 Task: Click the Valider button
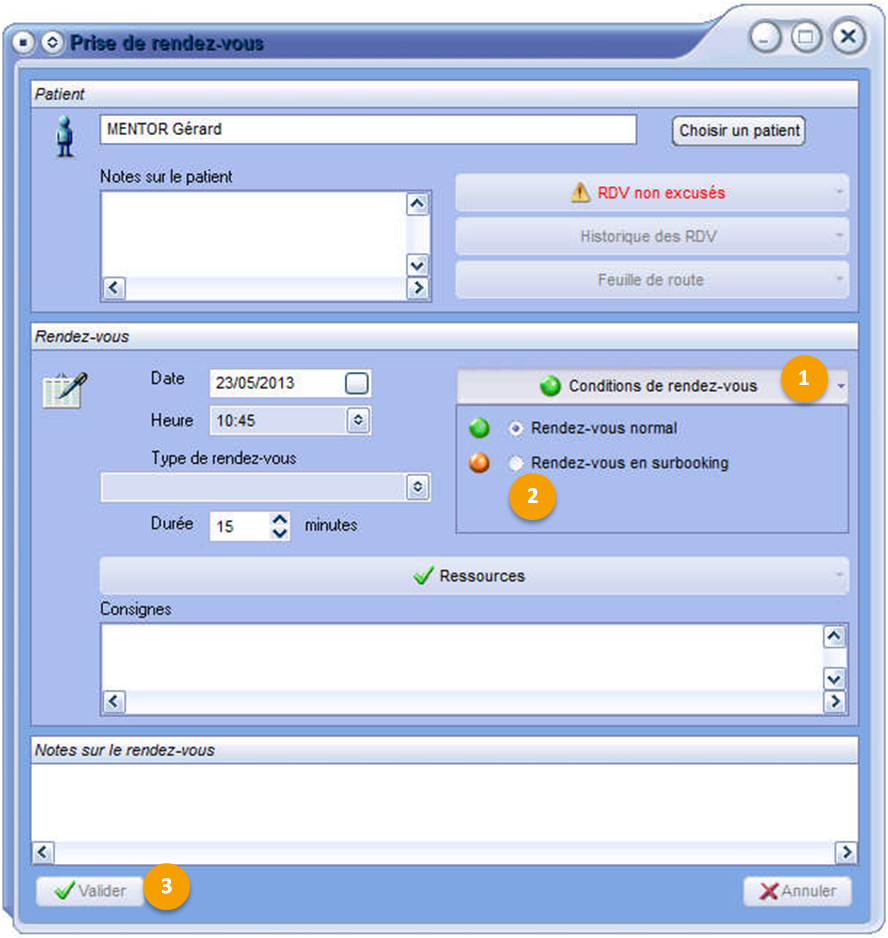pos(90,891)
